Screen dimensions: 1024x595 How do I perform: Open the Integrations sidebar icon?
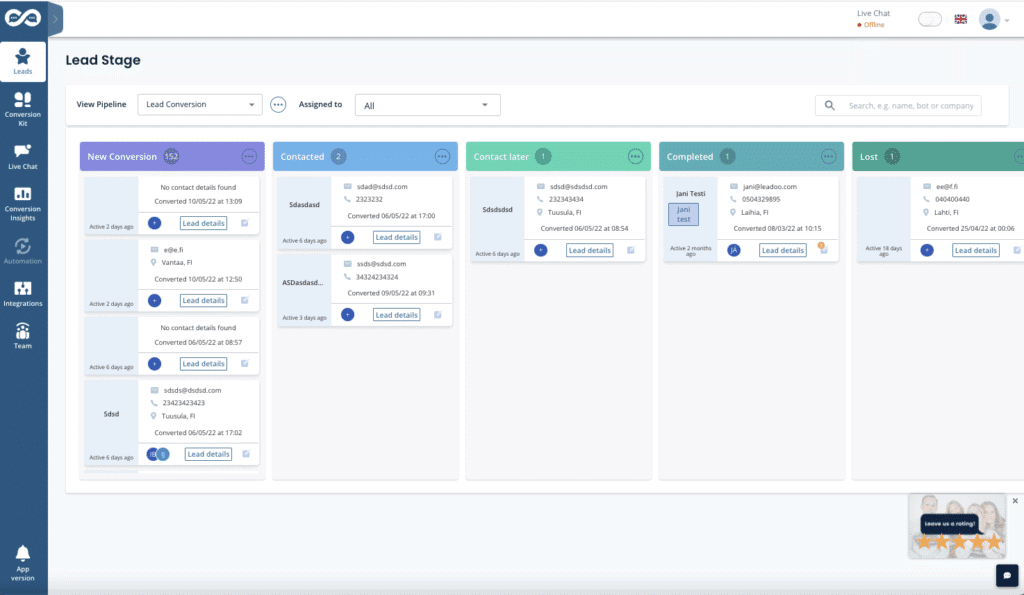pyautogui.click(x=23, y=293)
